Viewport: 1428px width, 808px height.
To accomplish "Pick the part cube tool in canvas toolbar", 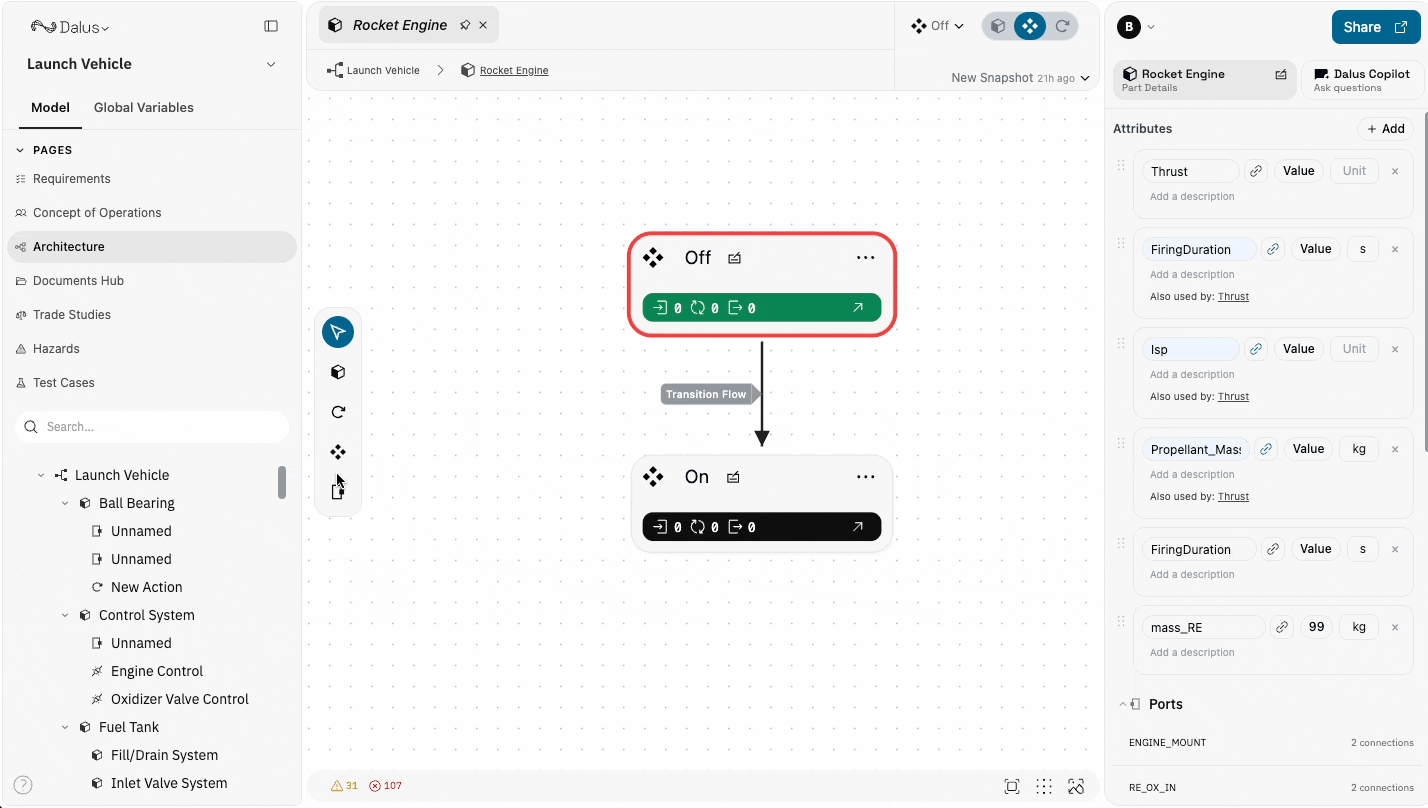I will [338, 372].
